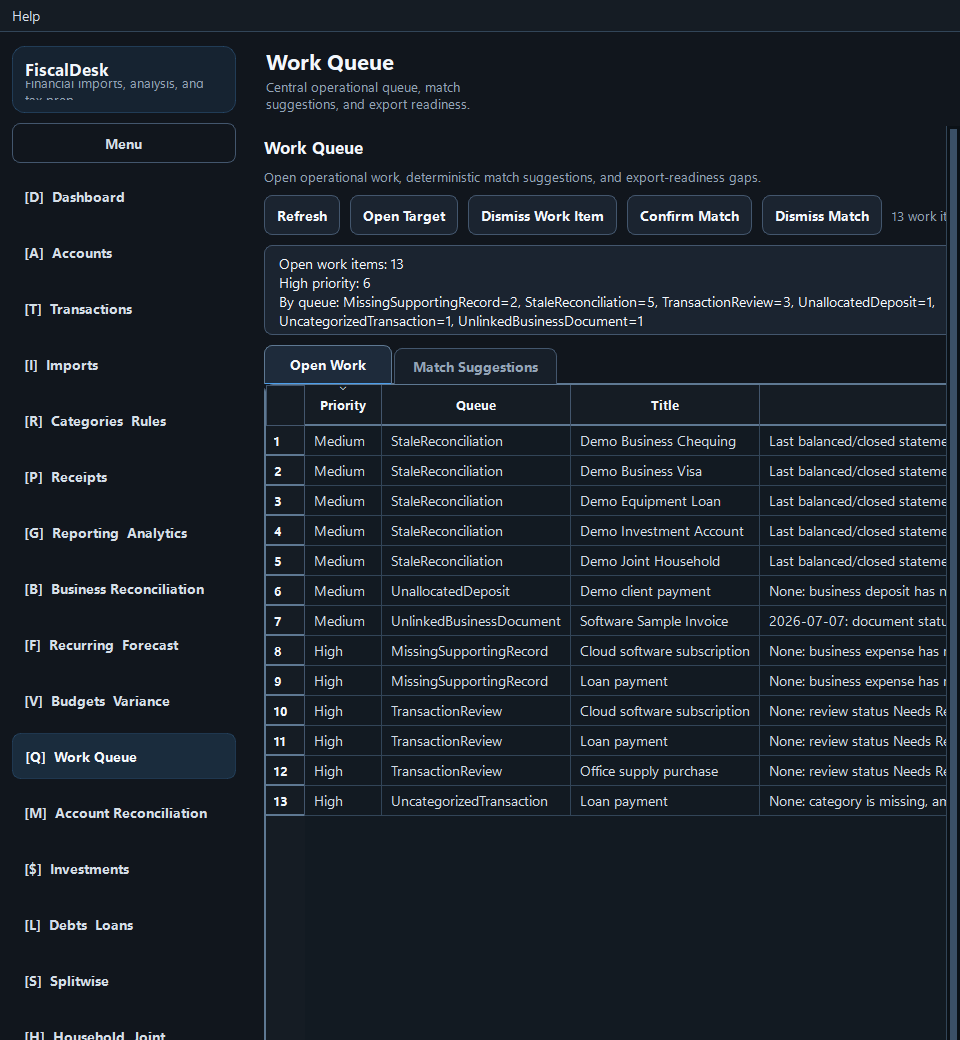Click MissingSupportingRecord cell in row 9

pos(476,681)
